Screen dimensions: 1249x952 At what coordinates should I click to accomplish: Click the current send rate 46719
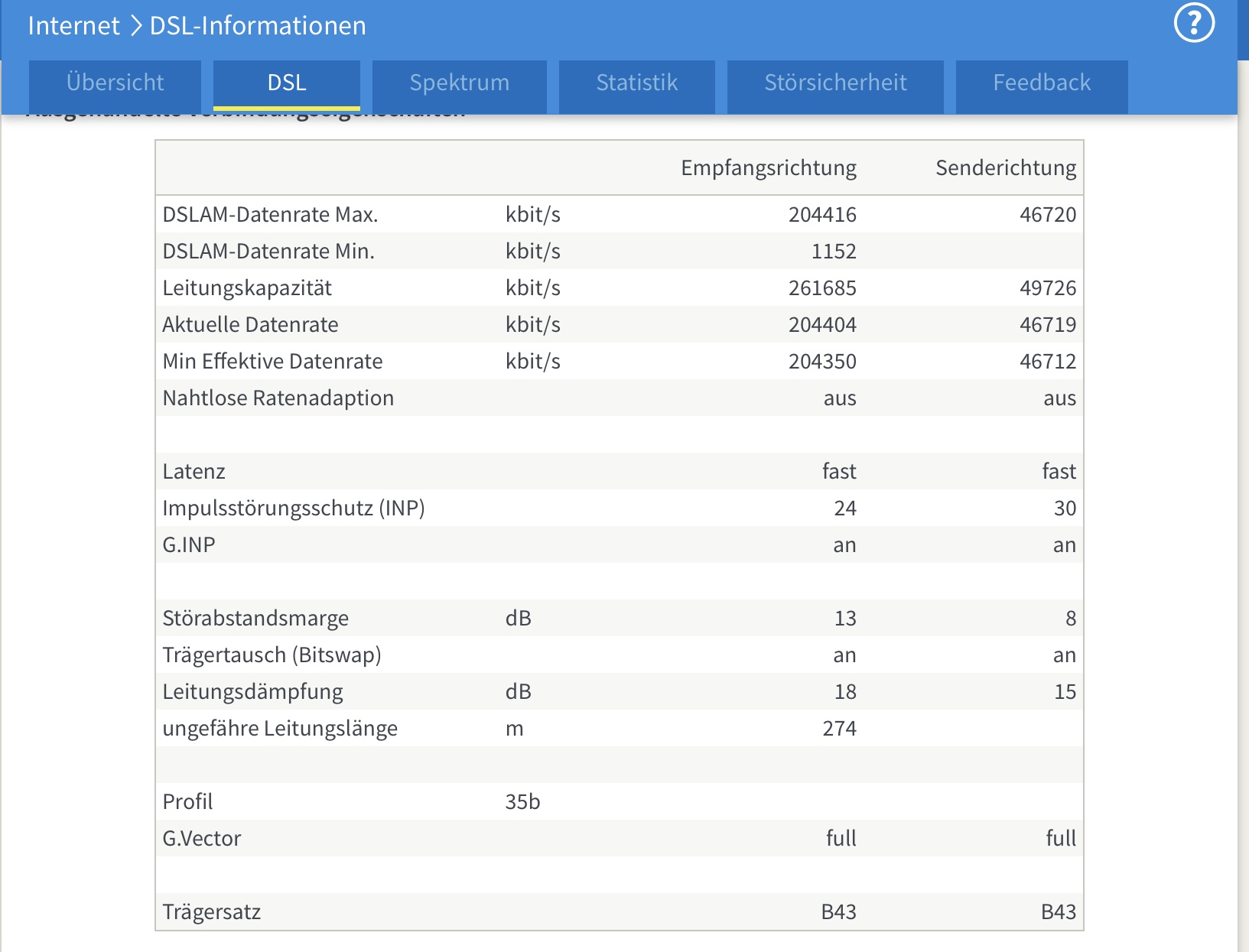coord(1048,325)
